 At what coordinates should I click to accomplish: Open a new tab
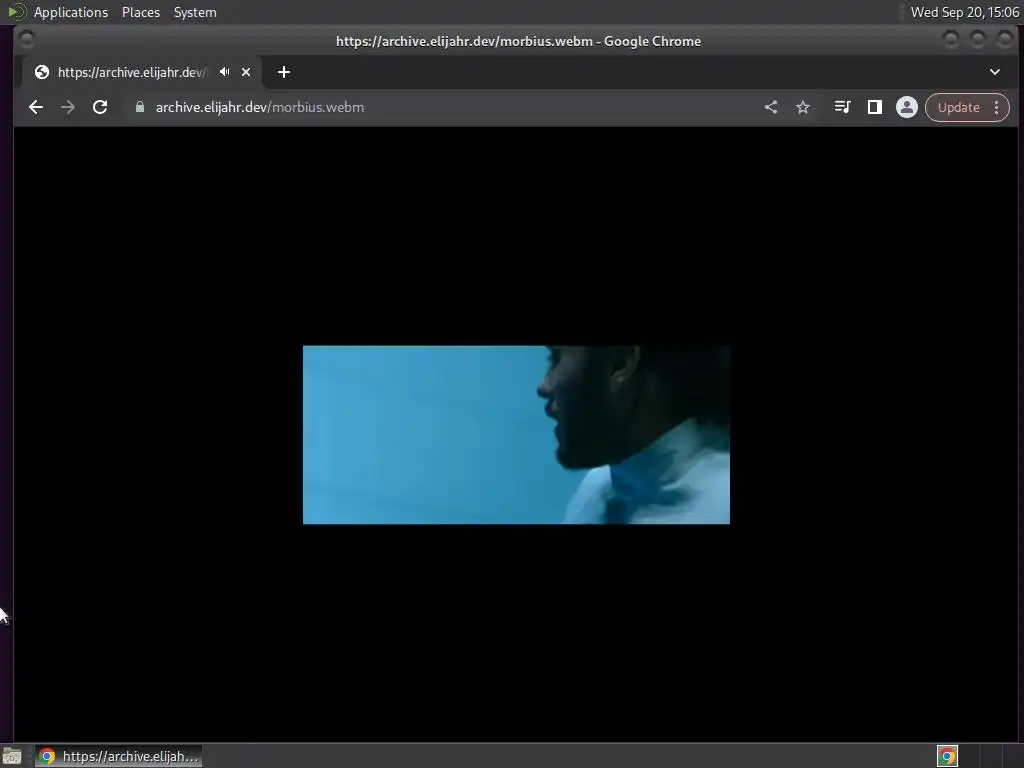point(283,72)
